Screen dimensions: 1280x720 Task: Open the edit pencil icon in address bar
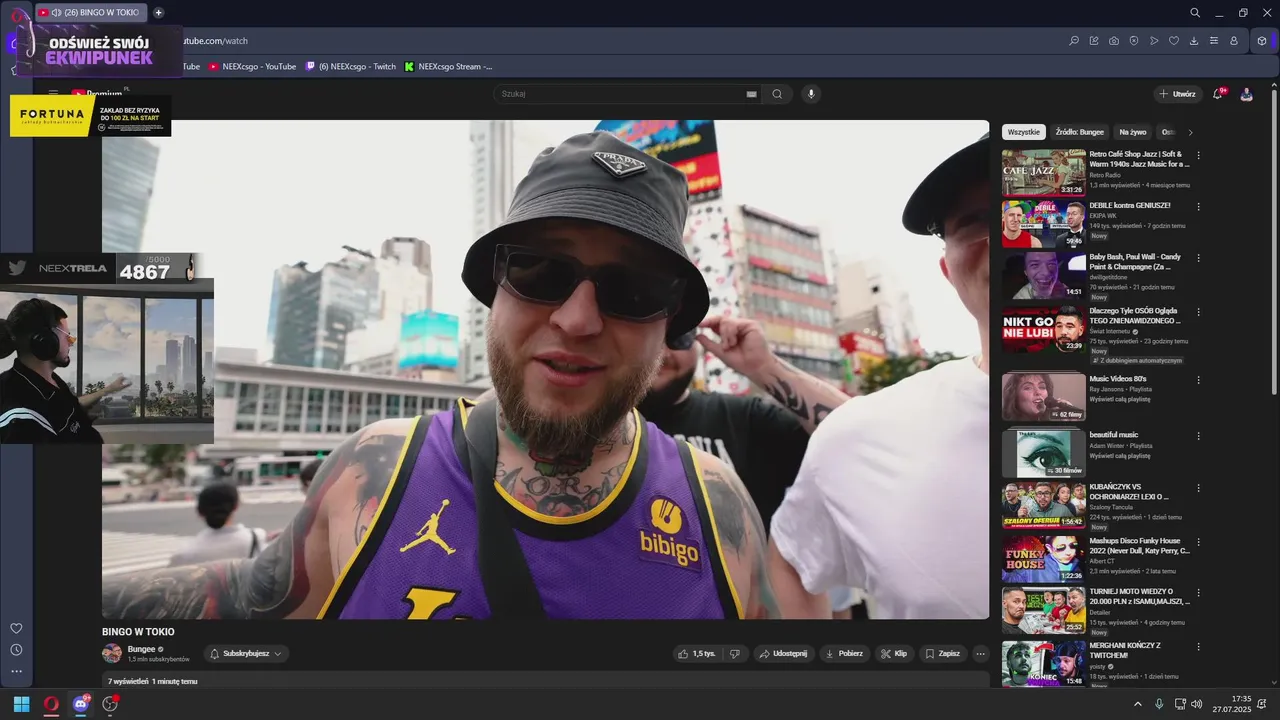1094,41
